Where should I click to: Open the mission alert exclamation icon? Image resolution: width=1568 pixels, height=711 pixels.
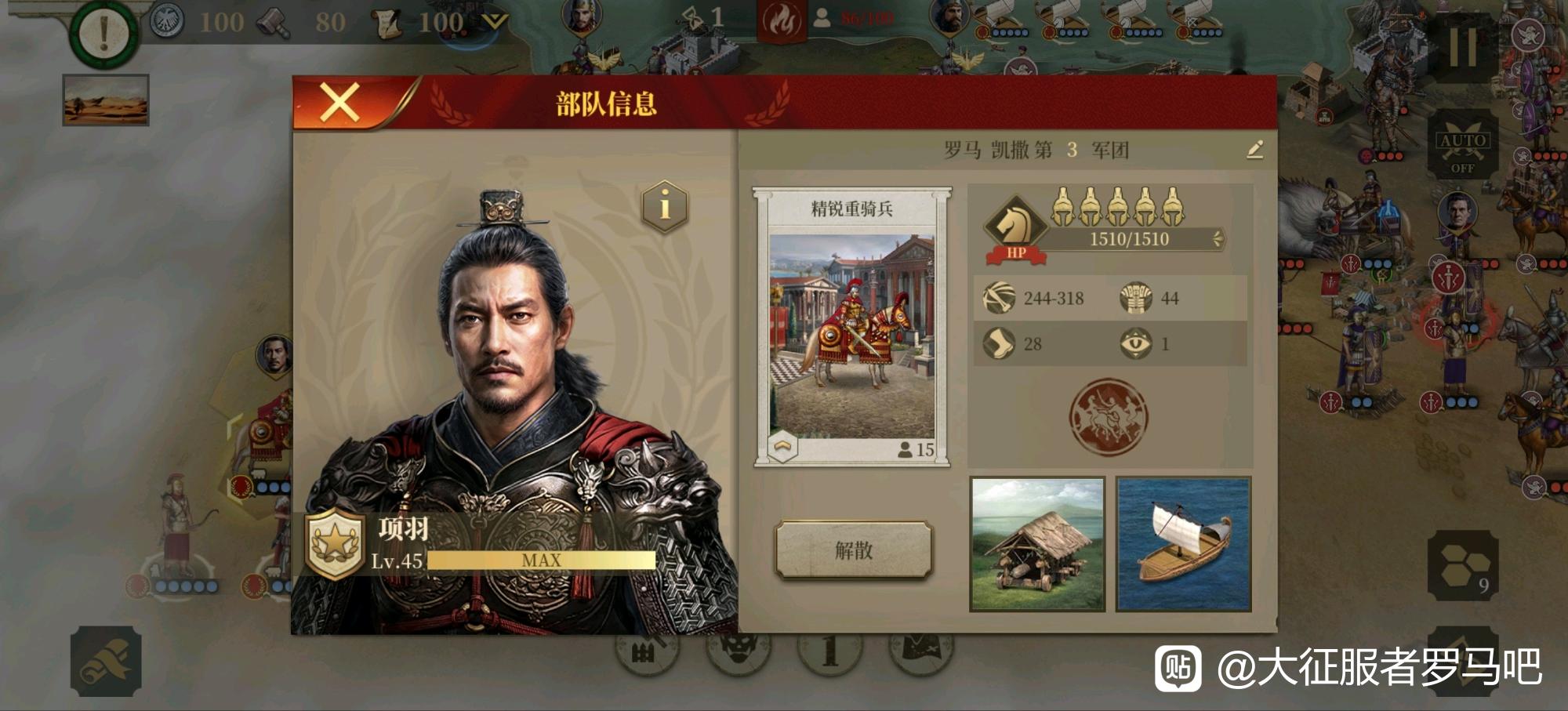click(103, 32)
